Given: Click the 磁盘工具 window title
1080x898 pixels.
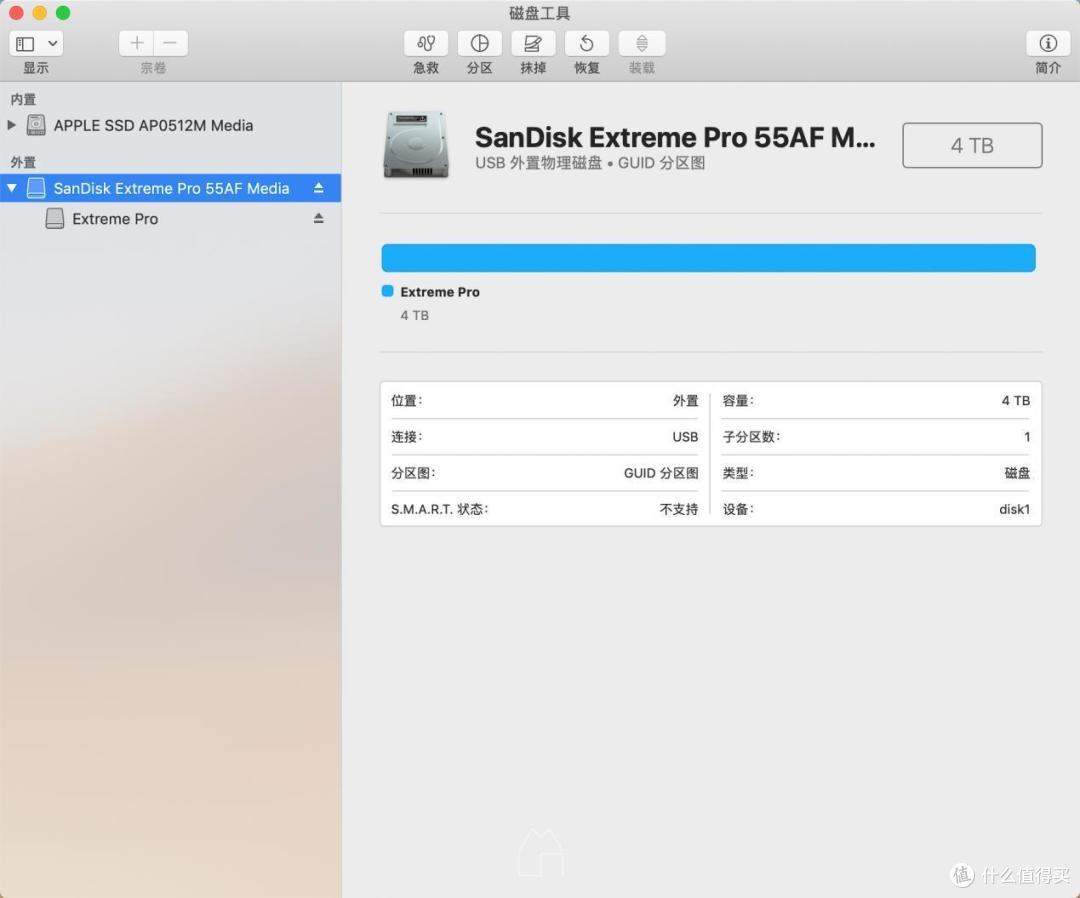Looking at the screenshot, I should [539, 13].
